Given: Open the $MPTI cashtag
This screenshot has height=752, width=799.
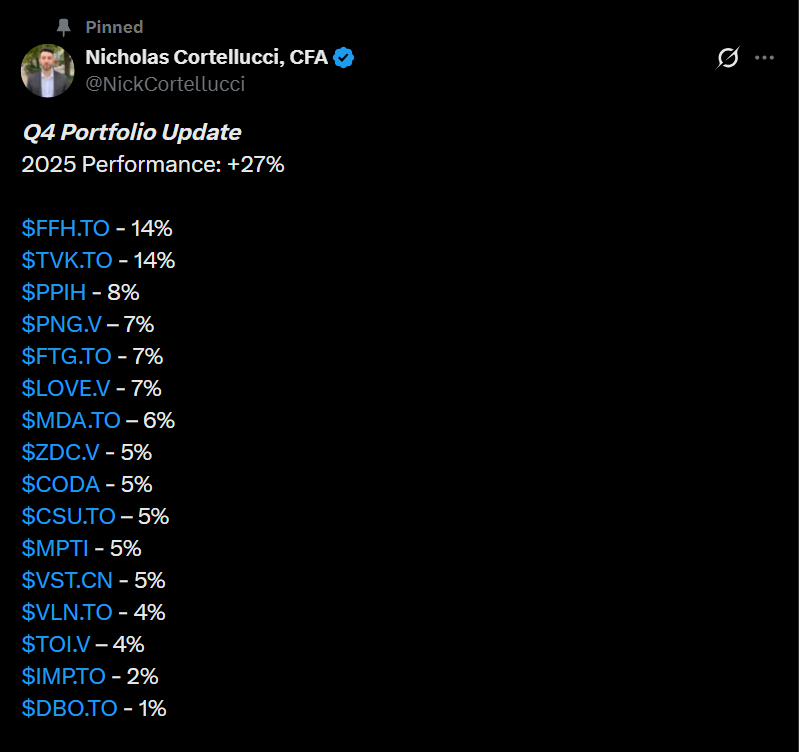Looking at the screenshot, I should click(56, 548).
